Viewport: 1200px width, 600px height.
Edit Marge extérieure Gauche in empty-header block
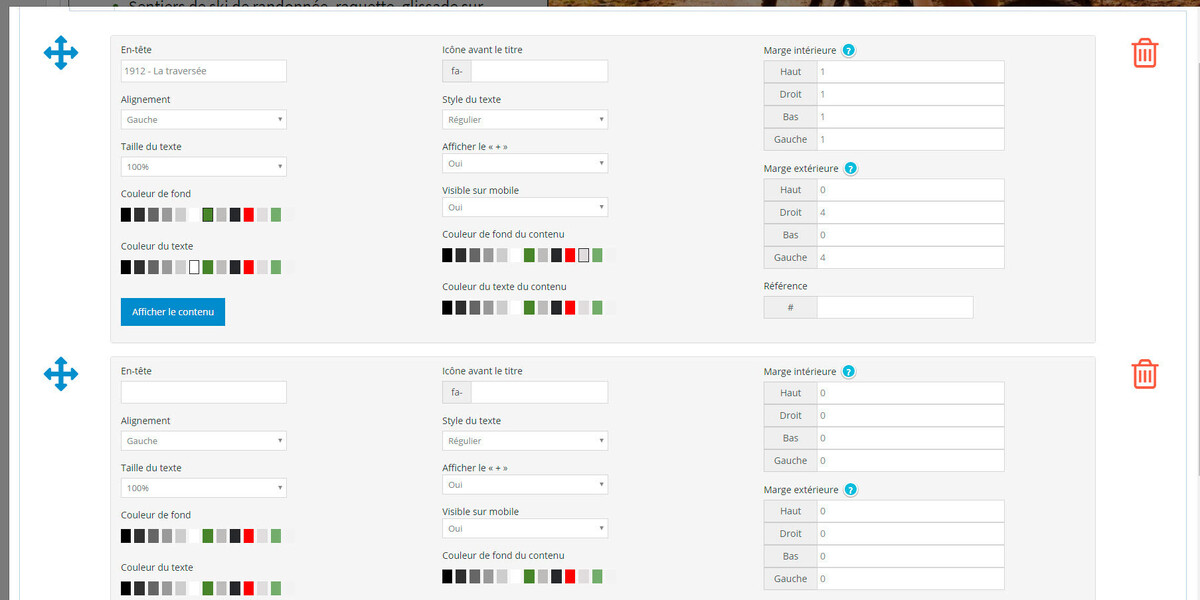click(910, 578)
